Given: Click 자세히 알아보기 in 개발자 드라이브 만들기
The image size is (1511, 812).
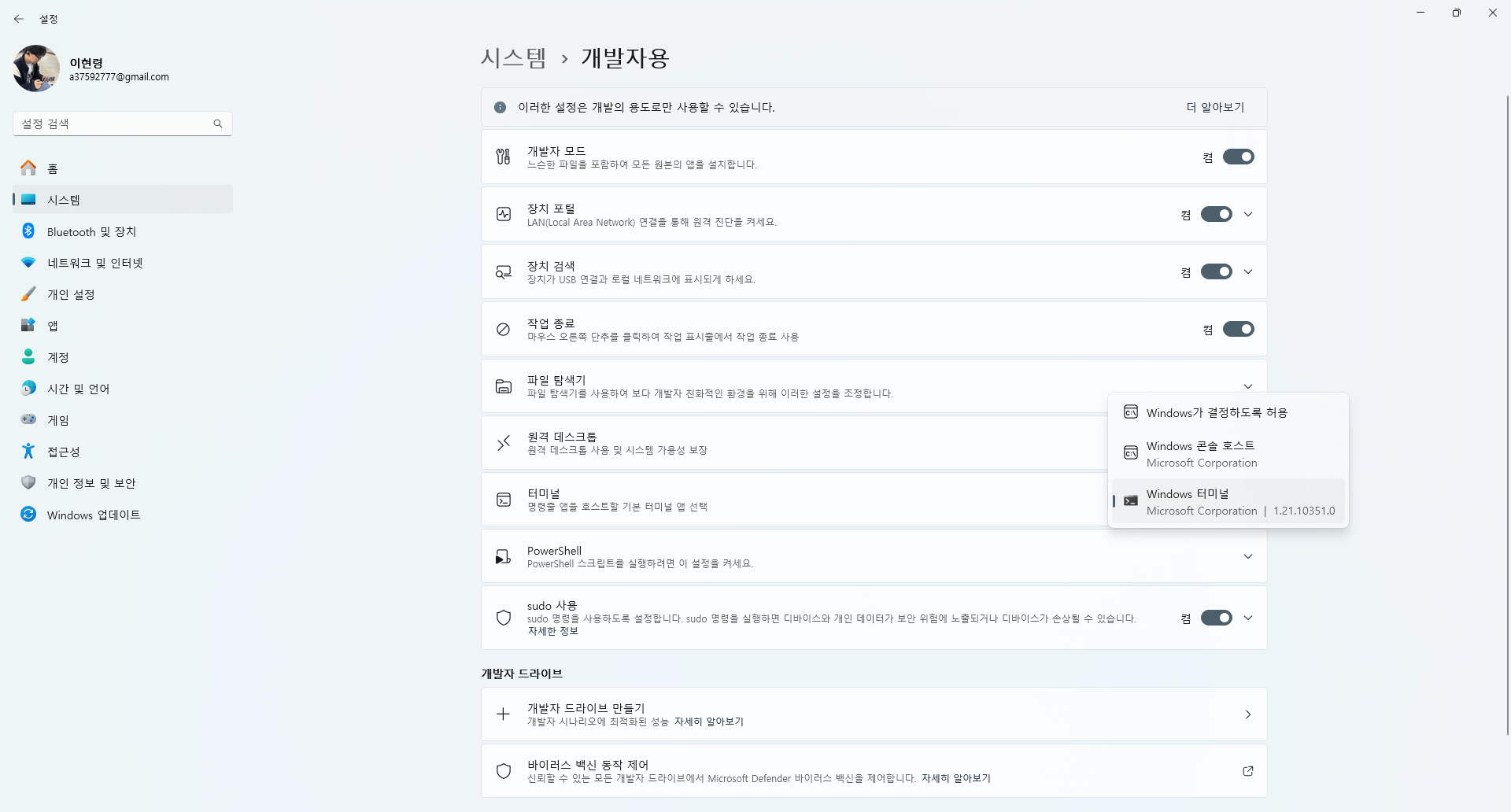Looking at the screenshot, I should pos(708,722).
